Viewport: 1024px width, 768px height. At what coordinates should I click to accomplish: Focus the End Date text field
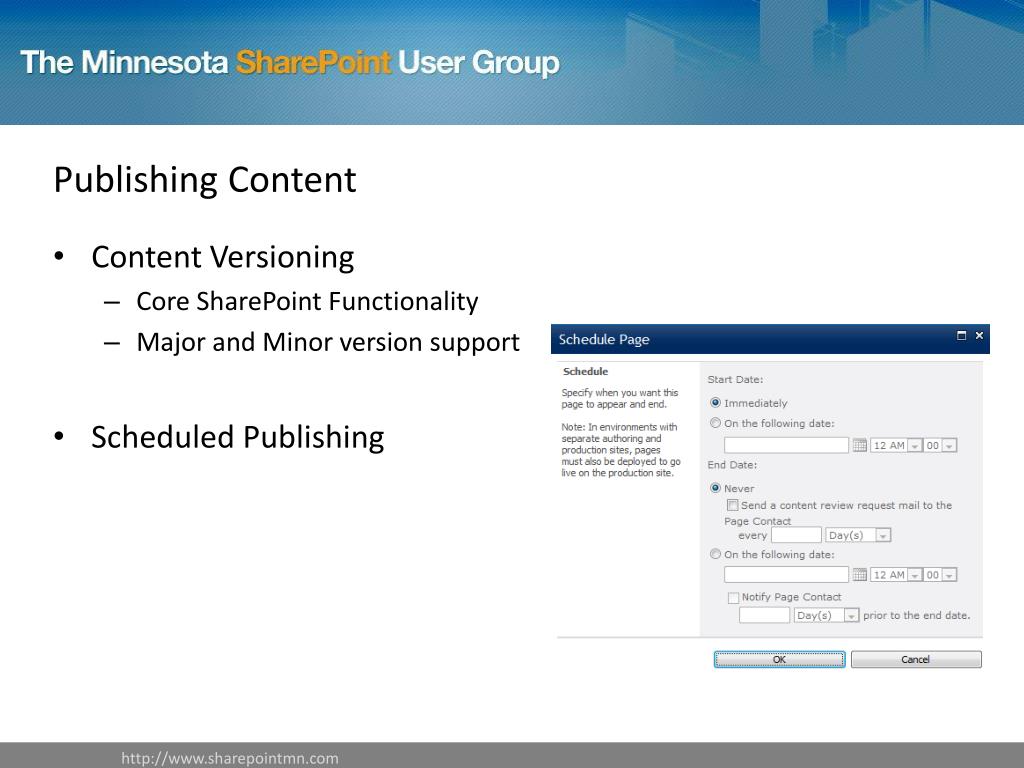coord(786,575)
